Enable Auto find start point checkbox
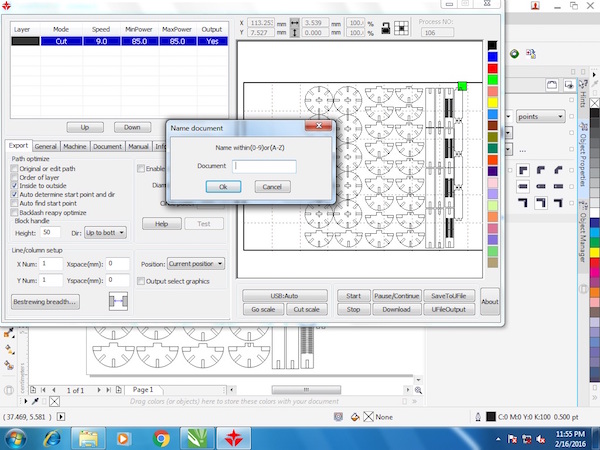600x450 pixels. pos(15,203)
